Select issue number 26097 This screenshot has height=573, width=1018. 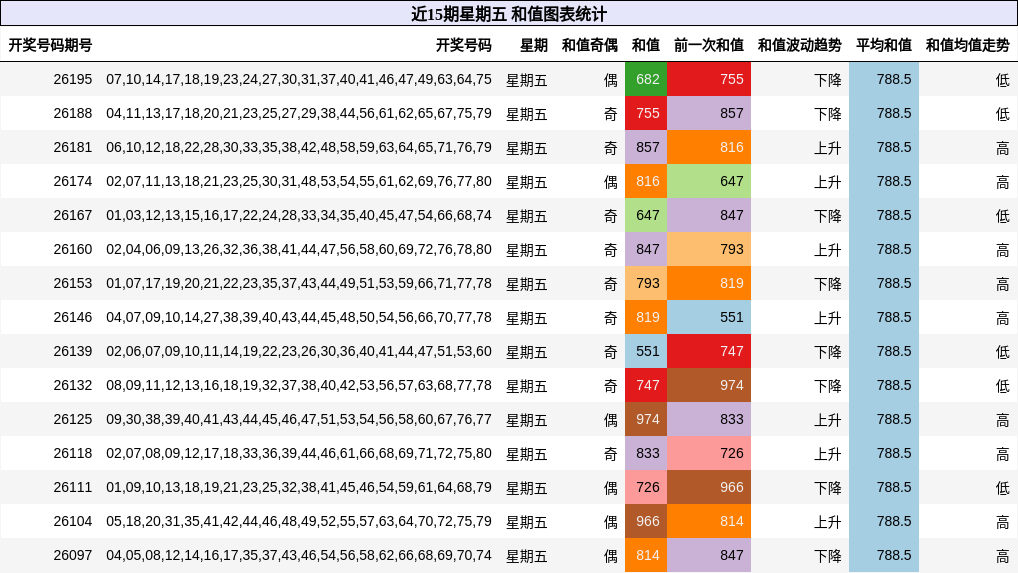pos(73,555)
